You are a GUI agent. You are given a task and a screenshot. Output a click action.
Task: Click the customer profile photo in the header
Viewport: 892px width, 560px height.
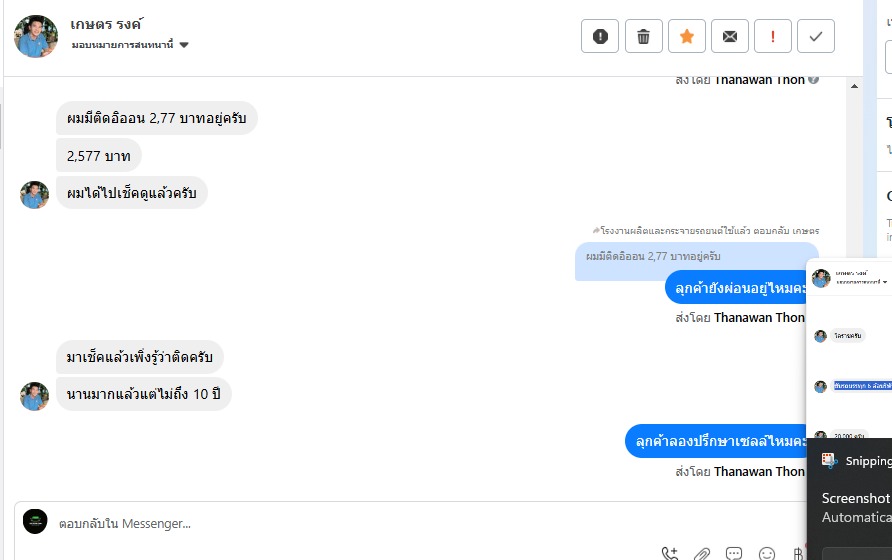tap(36, 36)
